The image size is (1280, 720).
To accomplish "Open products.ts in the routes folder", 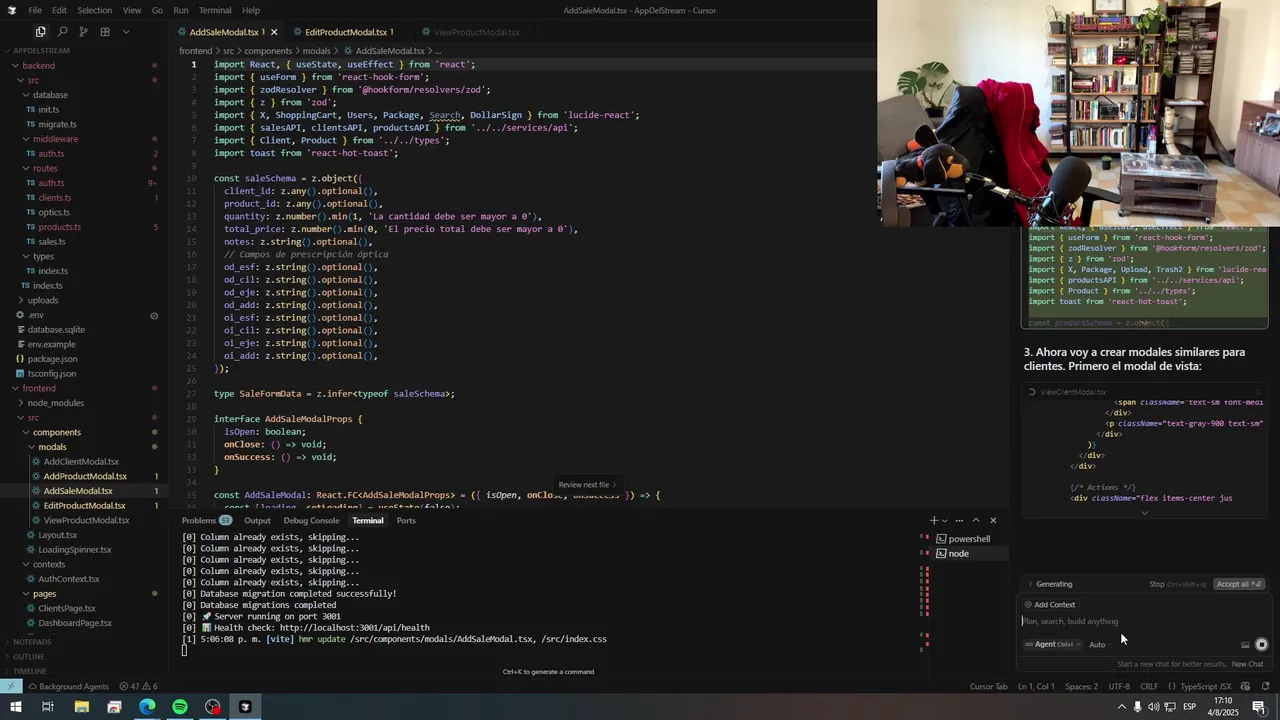I will pyautogui.click(x=59, y=227).
